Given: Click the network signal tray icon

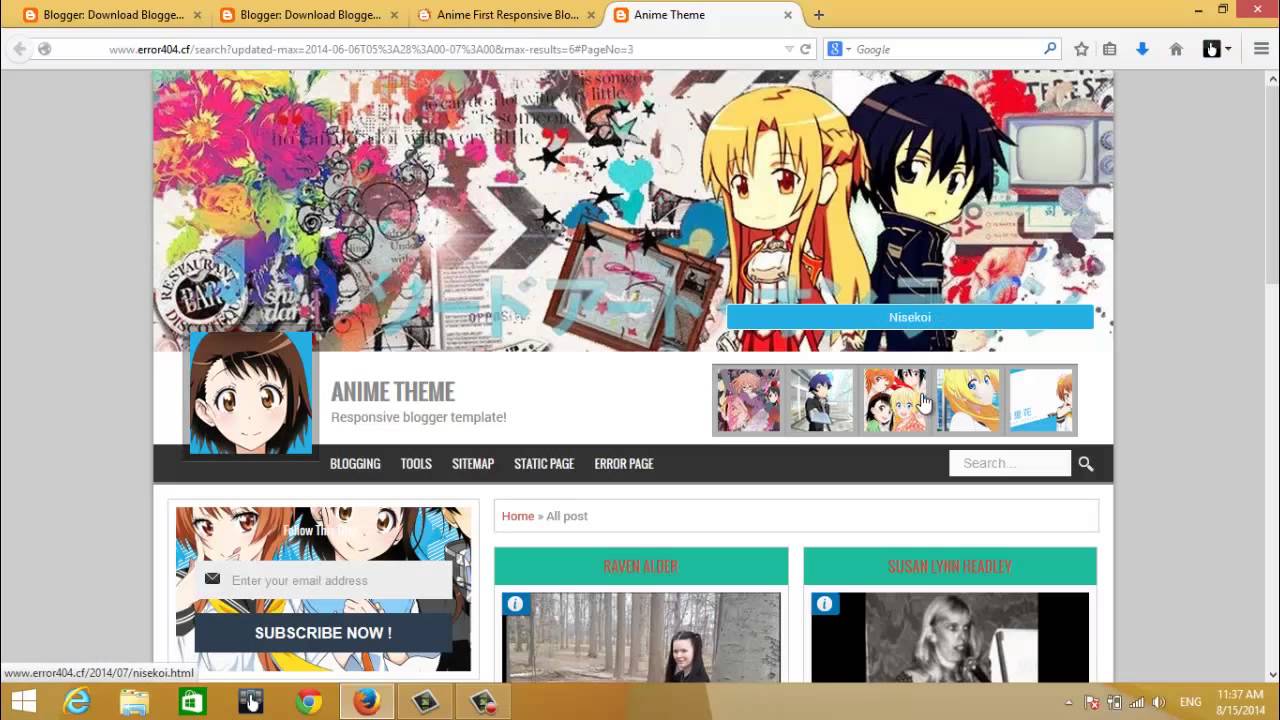Looking at the screenshot, I should (x=1136, y=702).
